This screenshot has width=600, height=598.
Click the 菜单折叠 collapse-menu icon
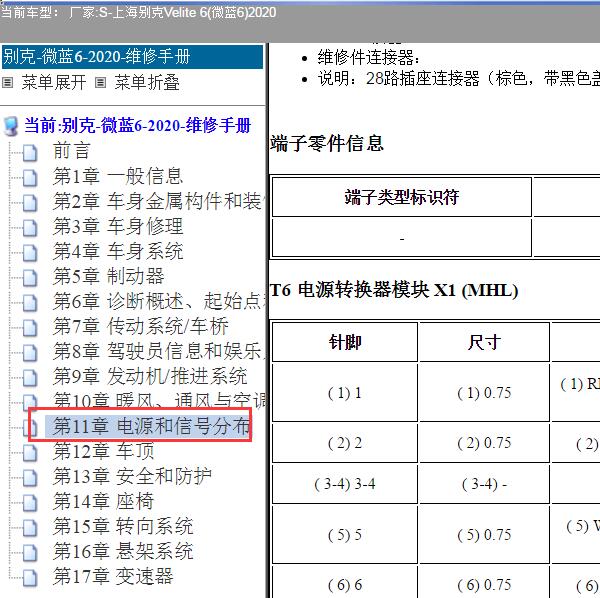(100, 82)
